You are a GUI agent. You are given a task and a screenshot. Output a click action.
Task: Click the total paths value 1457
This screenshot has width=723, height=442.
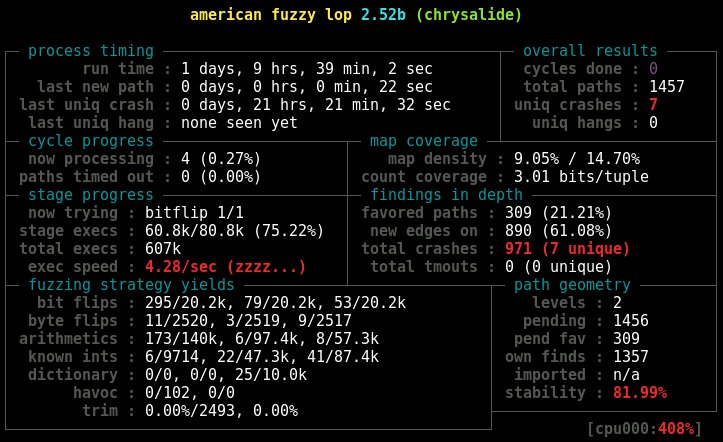(x=667, y=87)
